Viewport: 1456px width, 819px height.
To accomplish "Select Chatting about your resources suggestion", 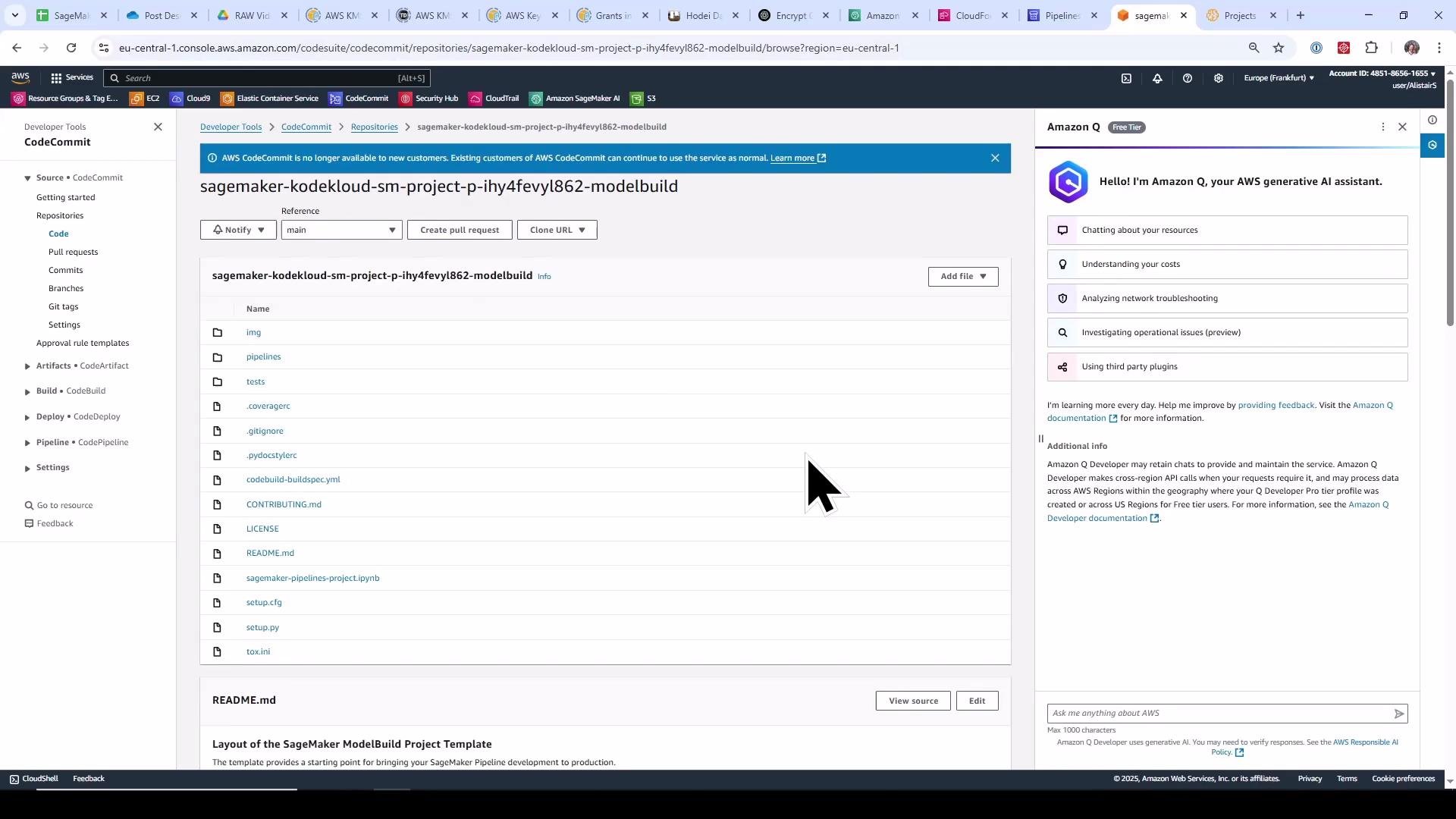I will click(x=1227, y=230).
